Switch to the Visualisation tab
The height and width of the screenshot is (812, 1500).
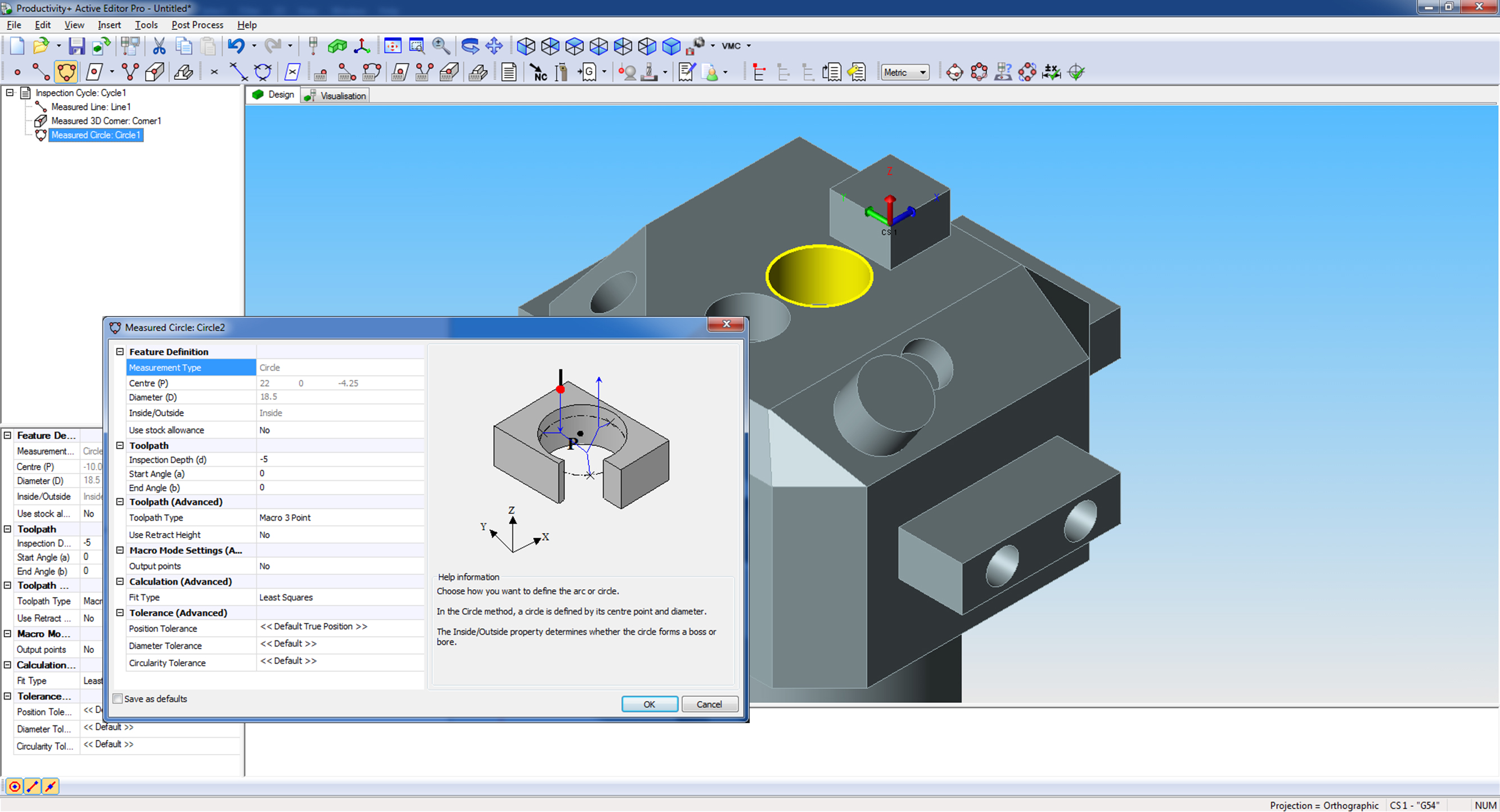341,95
